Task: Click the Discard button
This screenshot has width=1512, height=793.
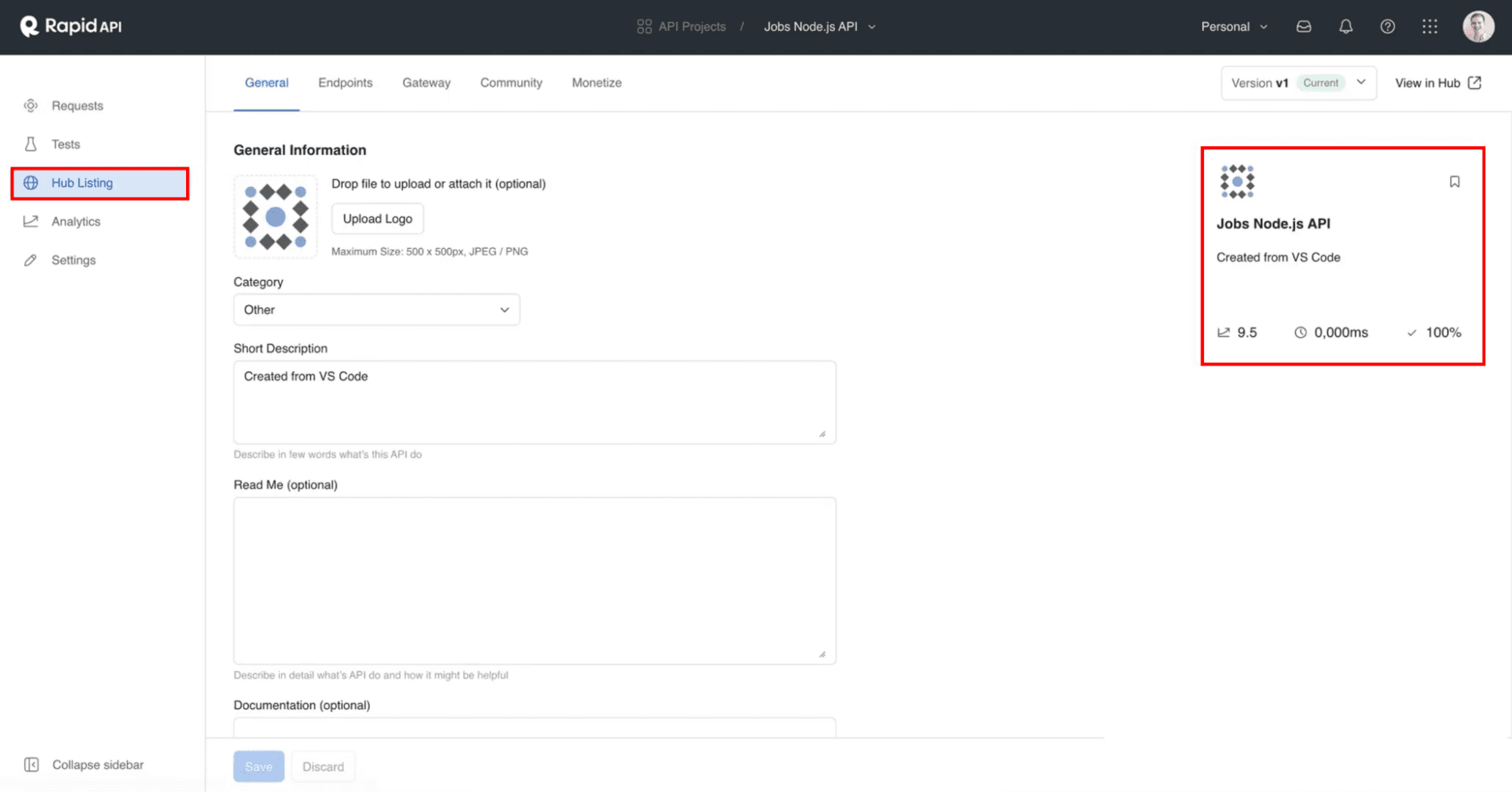Action: (323, 767)
